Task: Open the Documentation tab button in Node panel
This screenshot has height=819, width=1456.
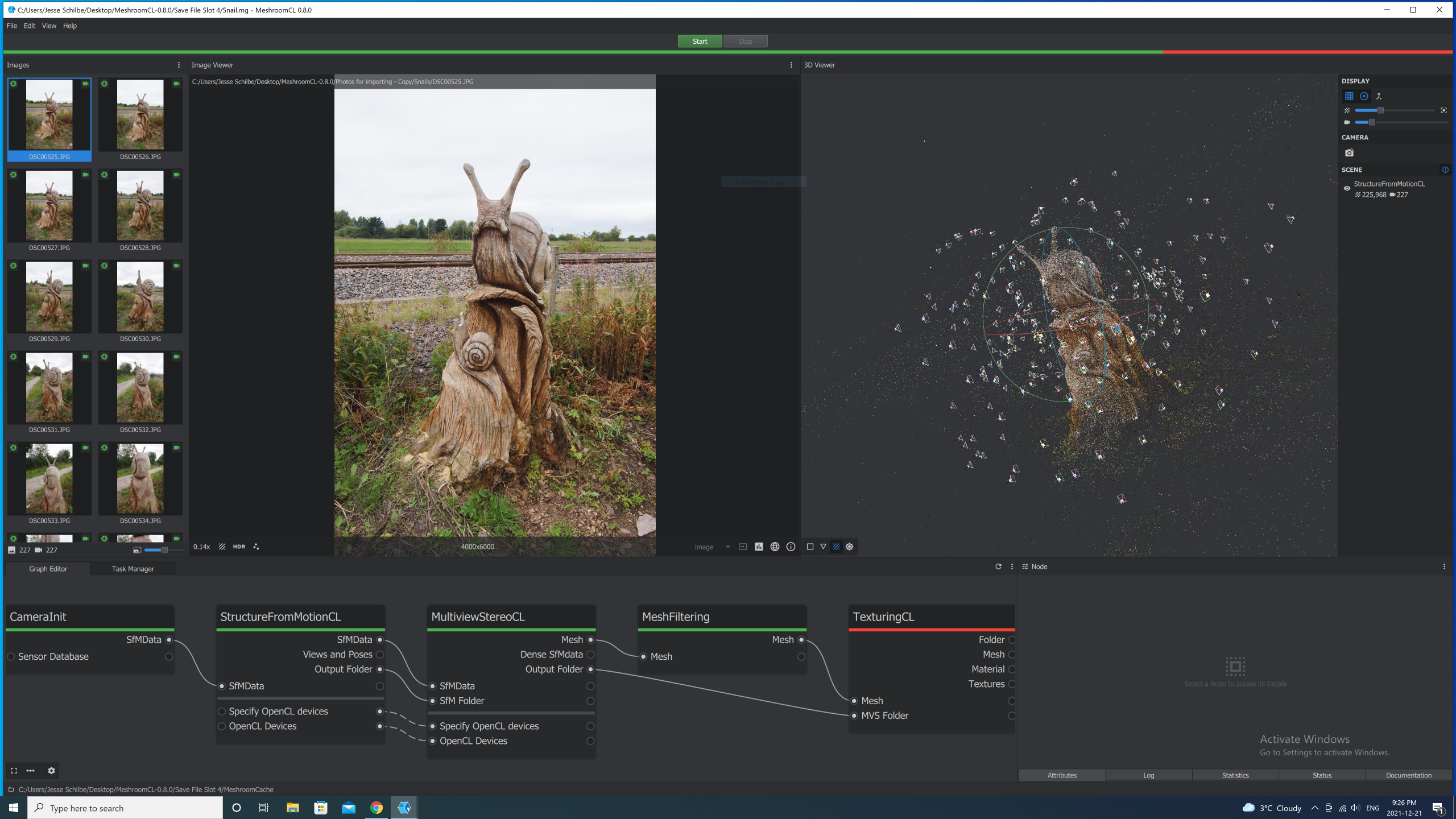Action: tap(1408, 775)
